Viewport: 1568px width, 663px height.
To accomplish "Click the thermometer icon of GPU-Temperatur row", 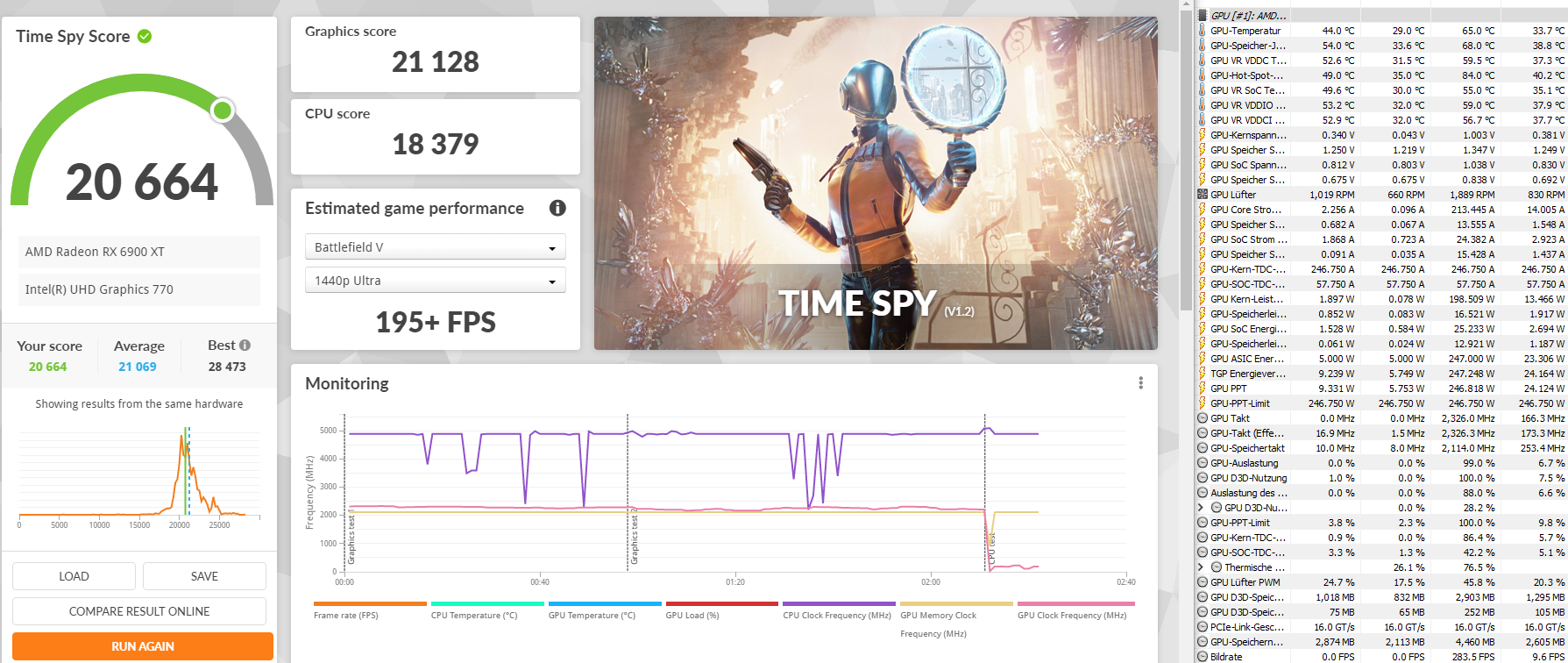I will coord(1203,31).
